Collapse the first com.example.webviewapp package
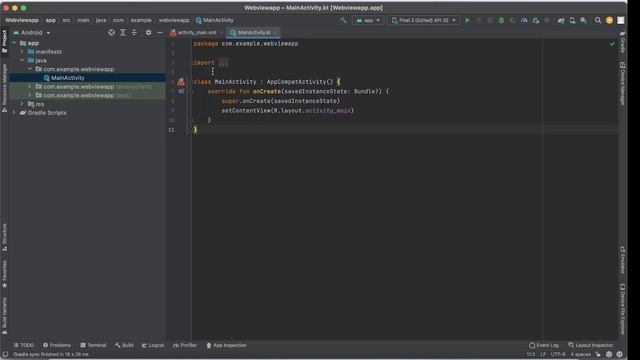This screenshot has width=640, height=360. [x=30, y=69]
